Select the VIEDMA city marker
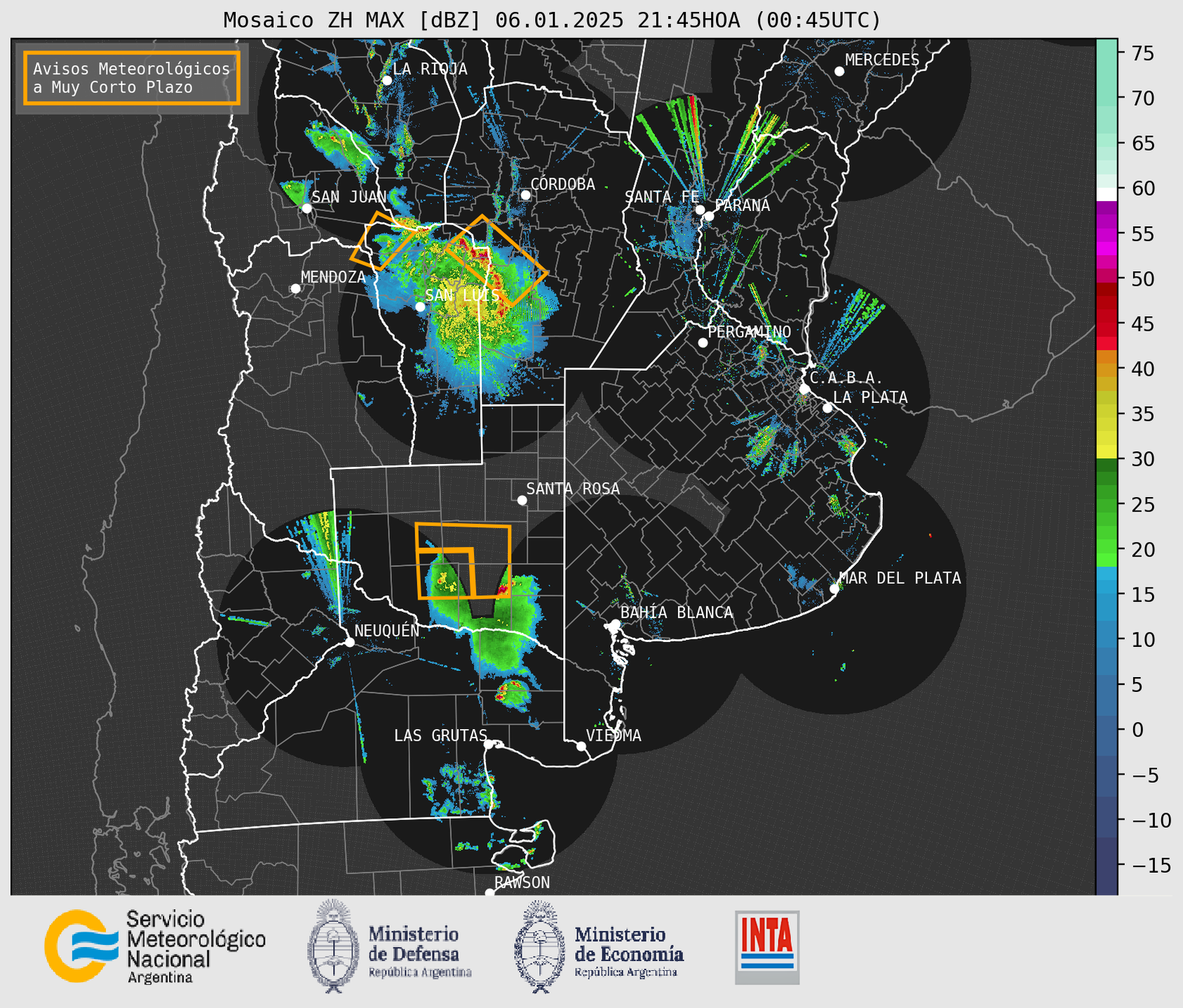Image resolution: width=1183 pixels, height=1008 pixels. 581,746
